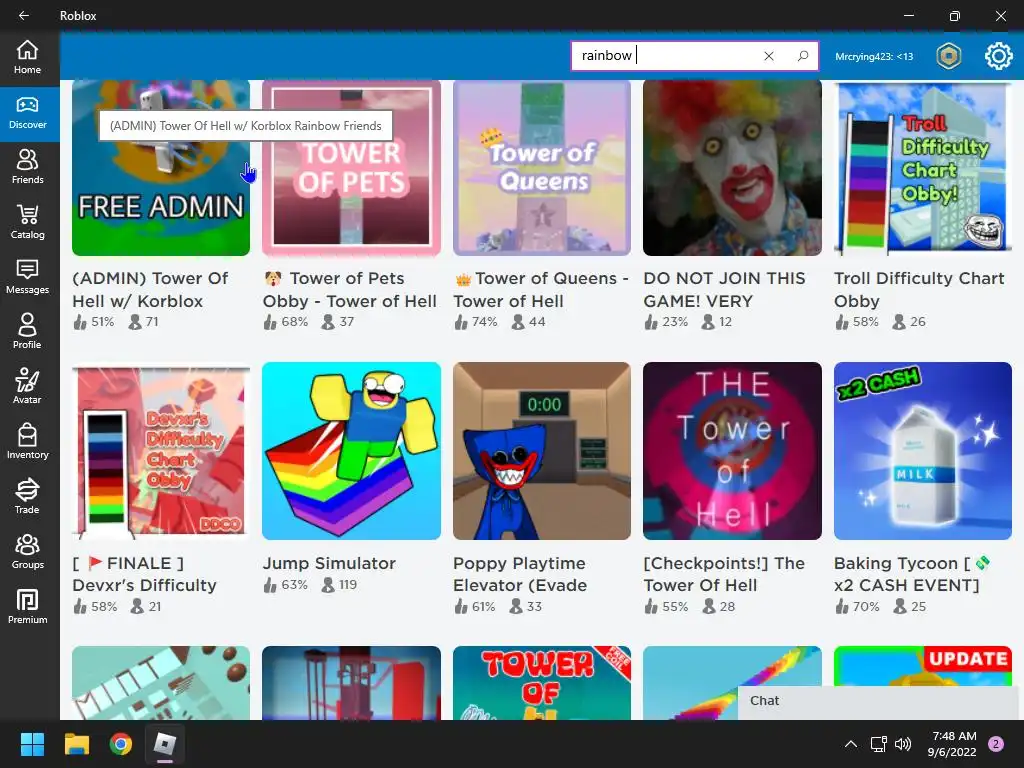Click 'Poppy Playtime Elevator (Evade' title

520,574
